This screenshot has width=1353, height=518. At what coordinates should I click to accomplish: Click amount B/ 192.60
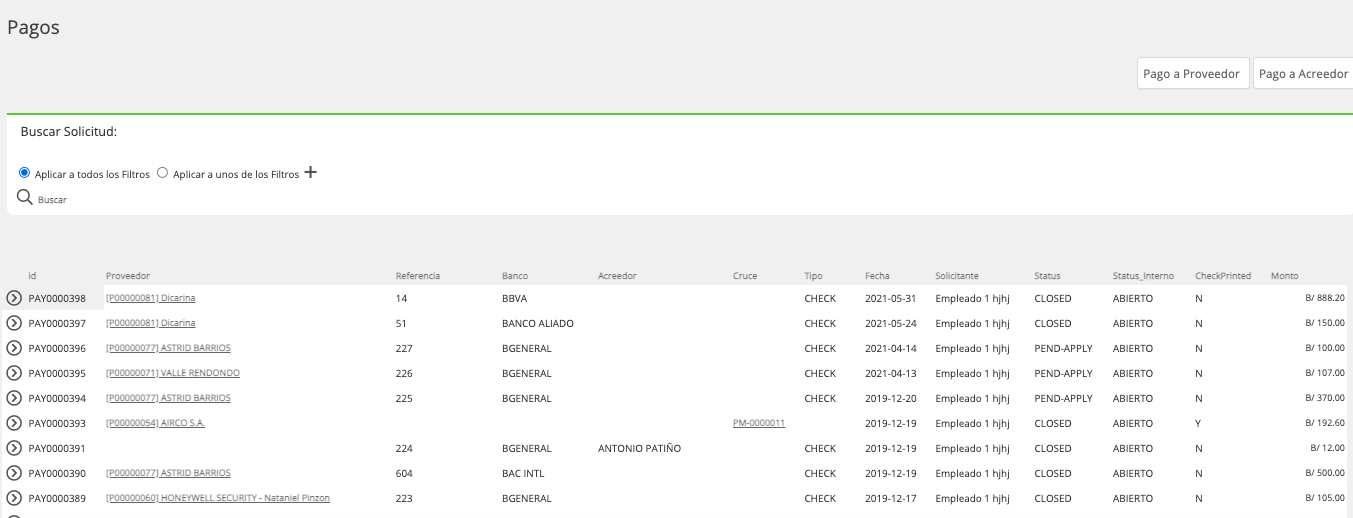[1325, 423]
